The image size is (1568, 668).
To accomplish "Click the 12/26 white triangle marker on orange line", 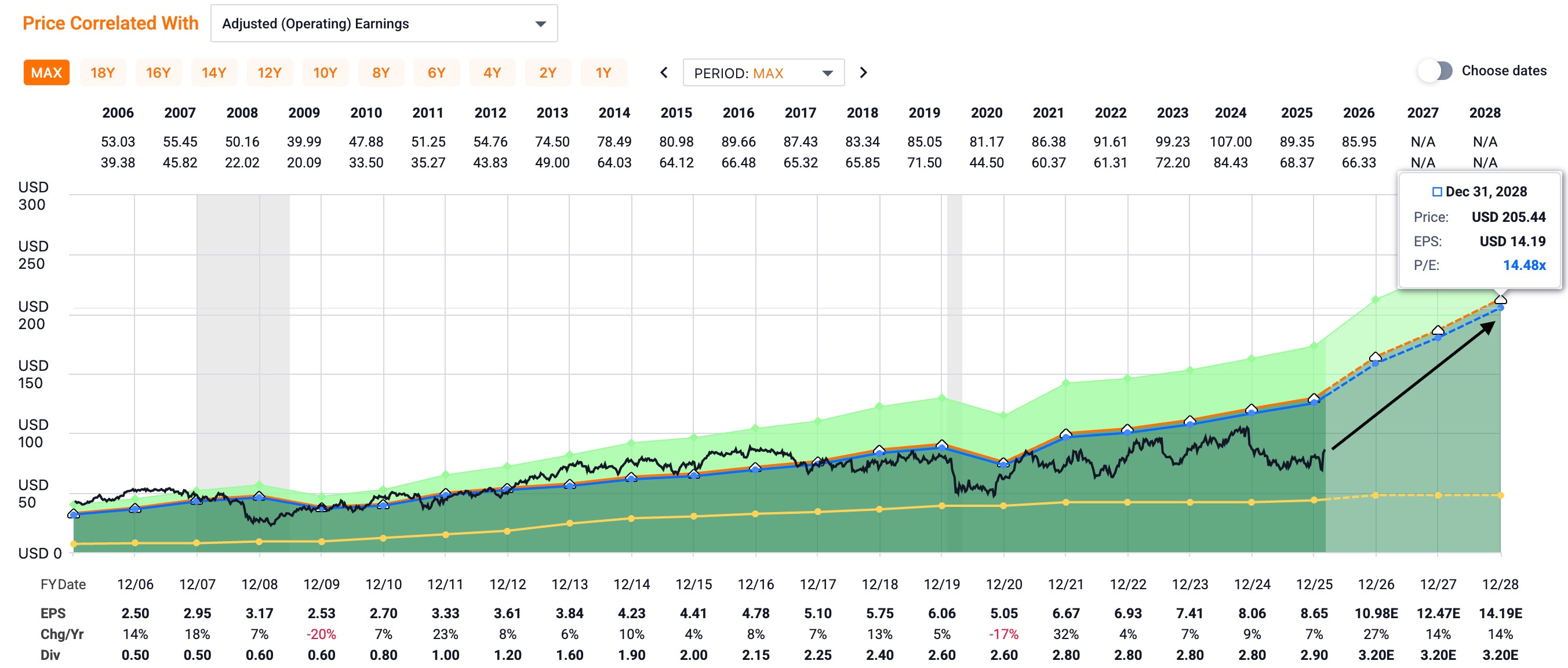I will [1375, 356].
